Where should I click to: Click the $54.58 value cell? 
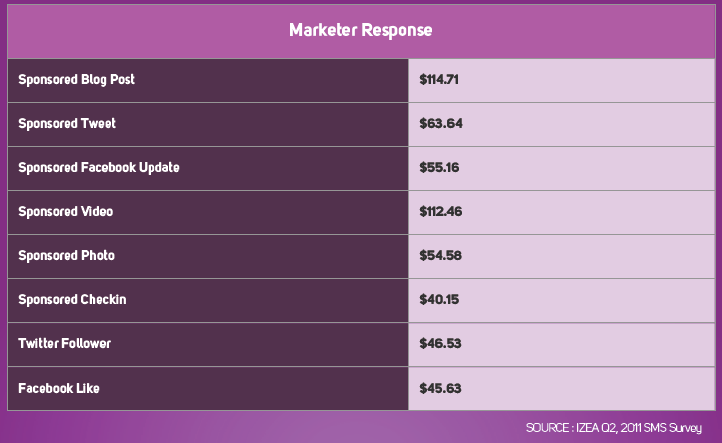click(x=441, y=256)
